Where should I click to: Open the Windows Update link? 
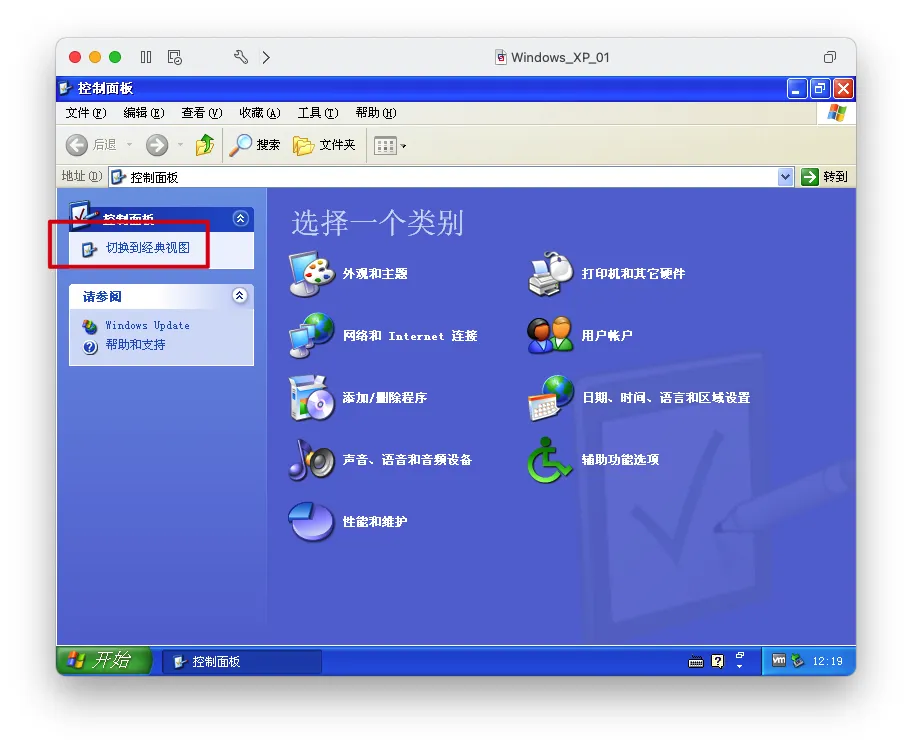(147, 325)
